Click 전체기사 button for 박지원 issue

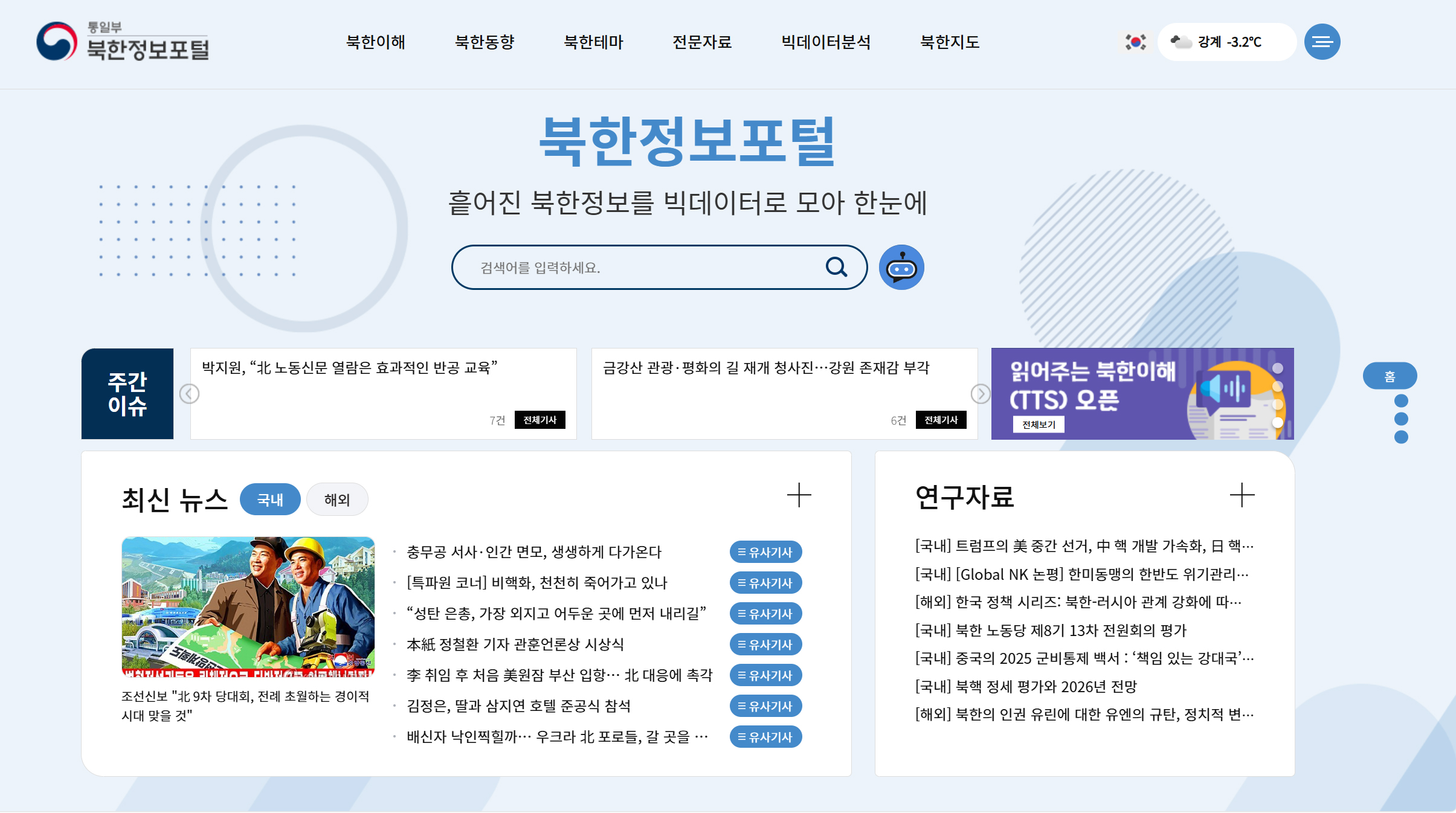[x=540, y=420]
